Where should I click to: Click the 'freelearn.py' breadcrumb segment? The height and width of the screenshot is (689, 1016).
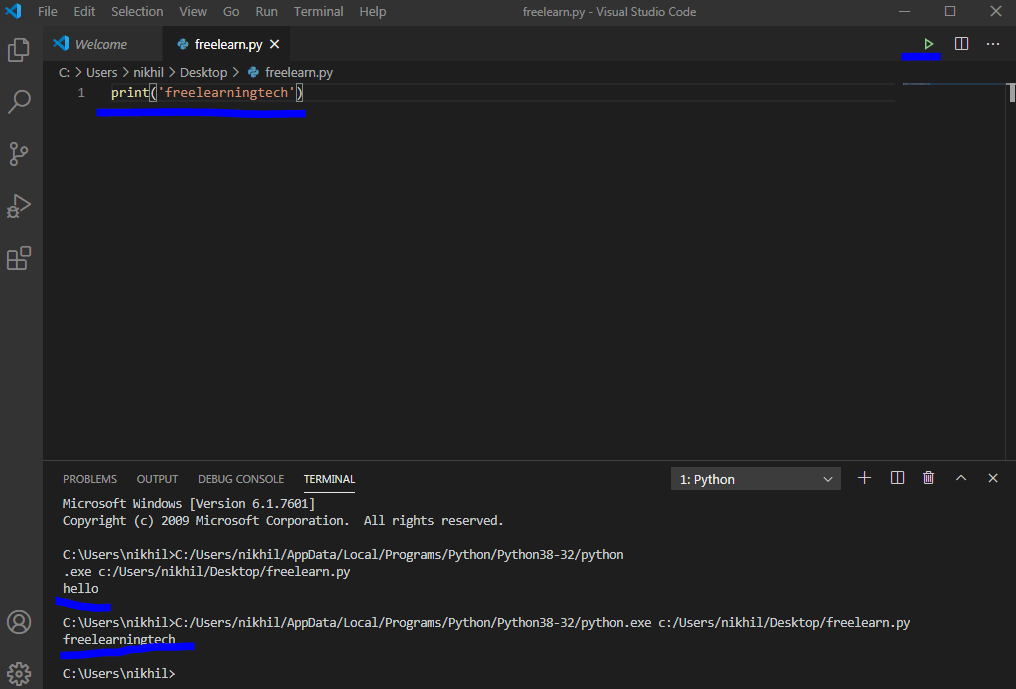(x=290, y=73)
